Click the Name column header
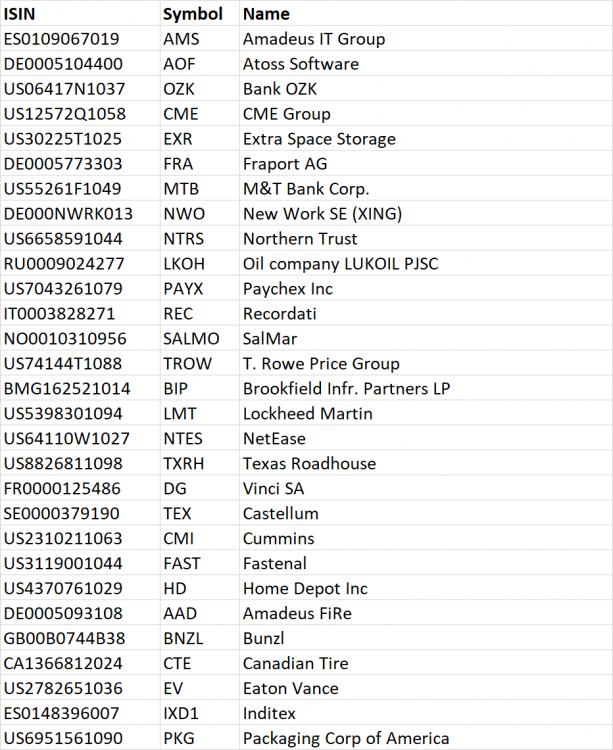 pos(266,14)
